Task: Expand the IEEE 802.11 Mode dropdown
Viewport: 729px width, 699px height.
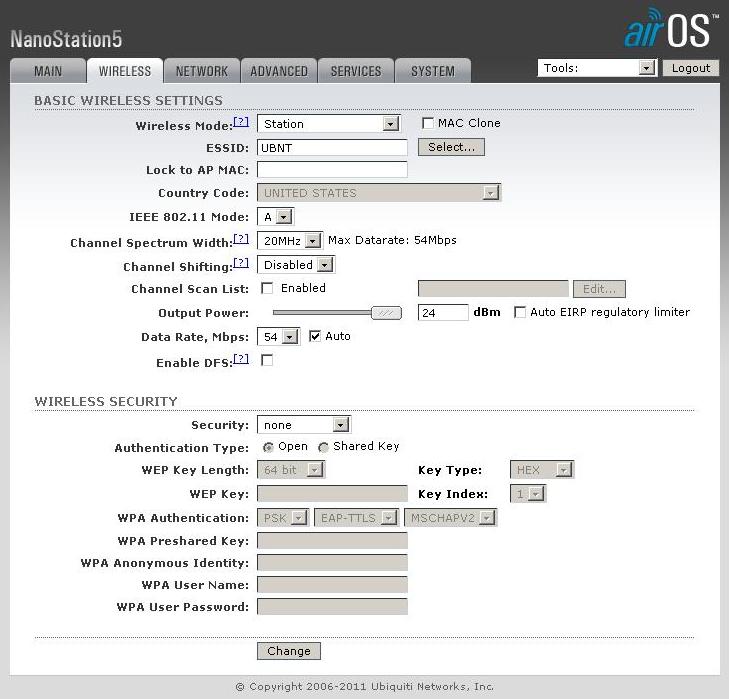Action: pyautogui.click(x=275, y=217)
